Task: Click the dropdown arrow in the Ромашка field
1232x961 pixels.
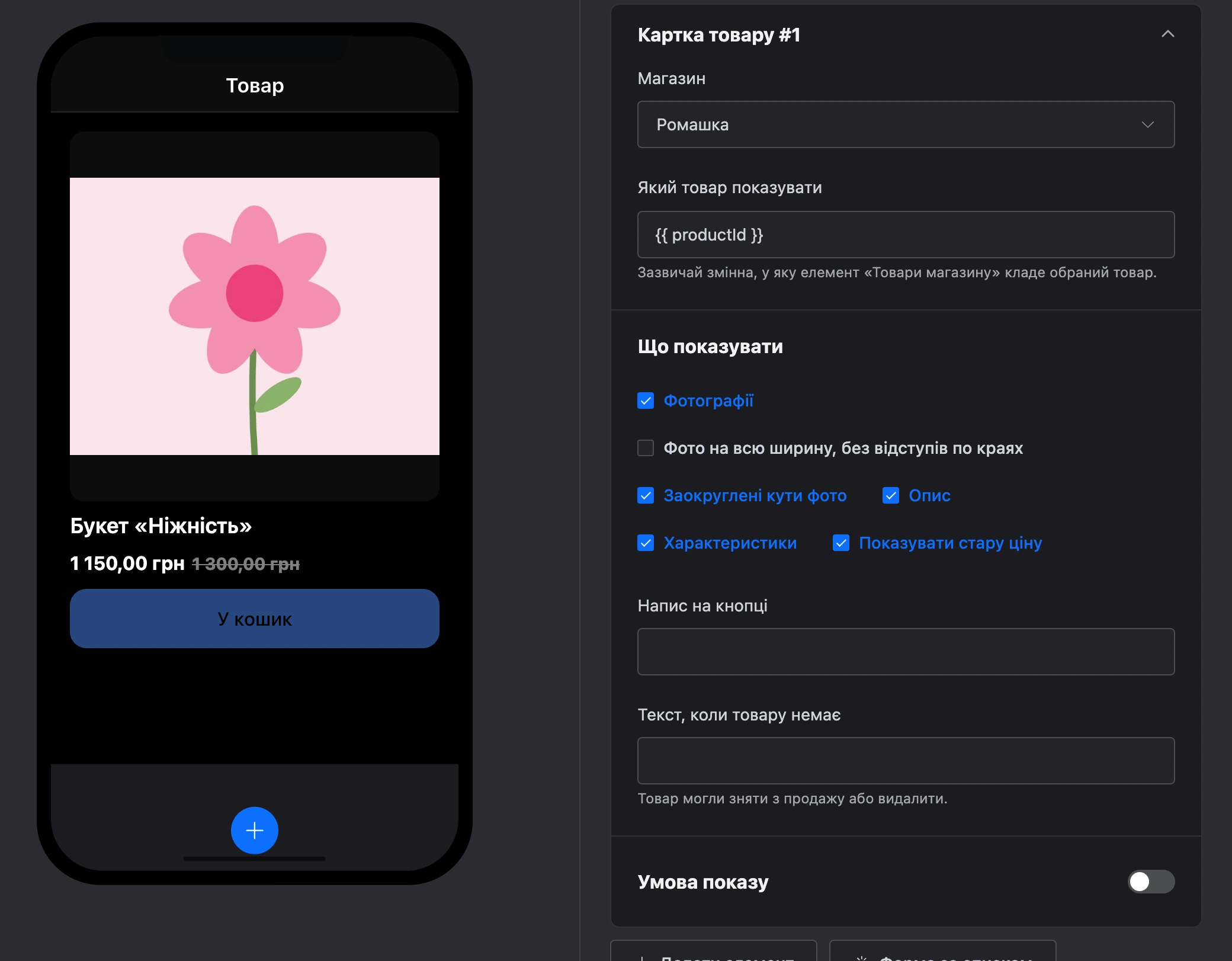Action: point(1147,124)
